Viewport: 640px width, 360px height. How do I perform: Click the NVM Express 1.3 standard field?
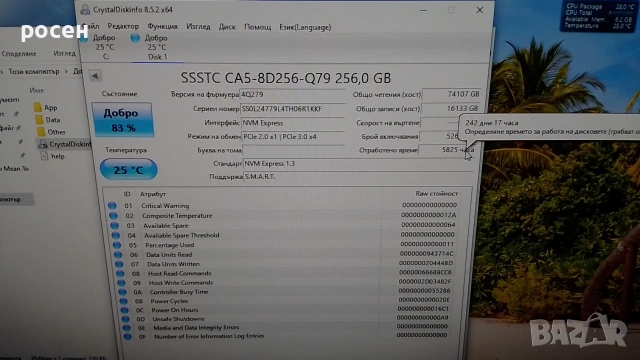(x=358, y=164)
